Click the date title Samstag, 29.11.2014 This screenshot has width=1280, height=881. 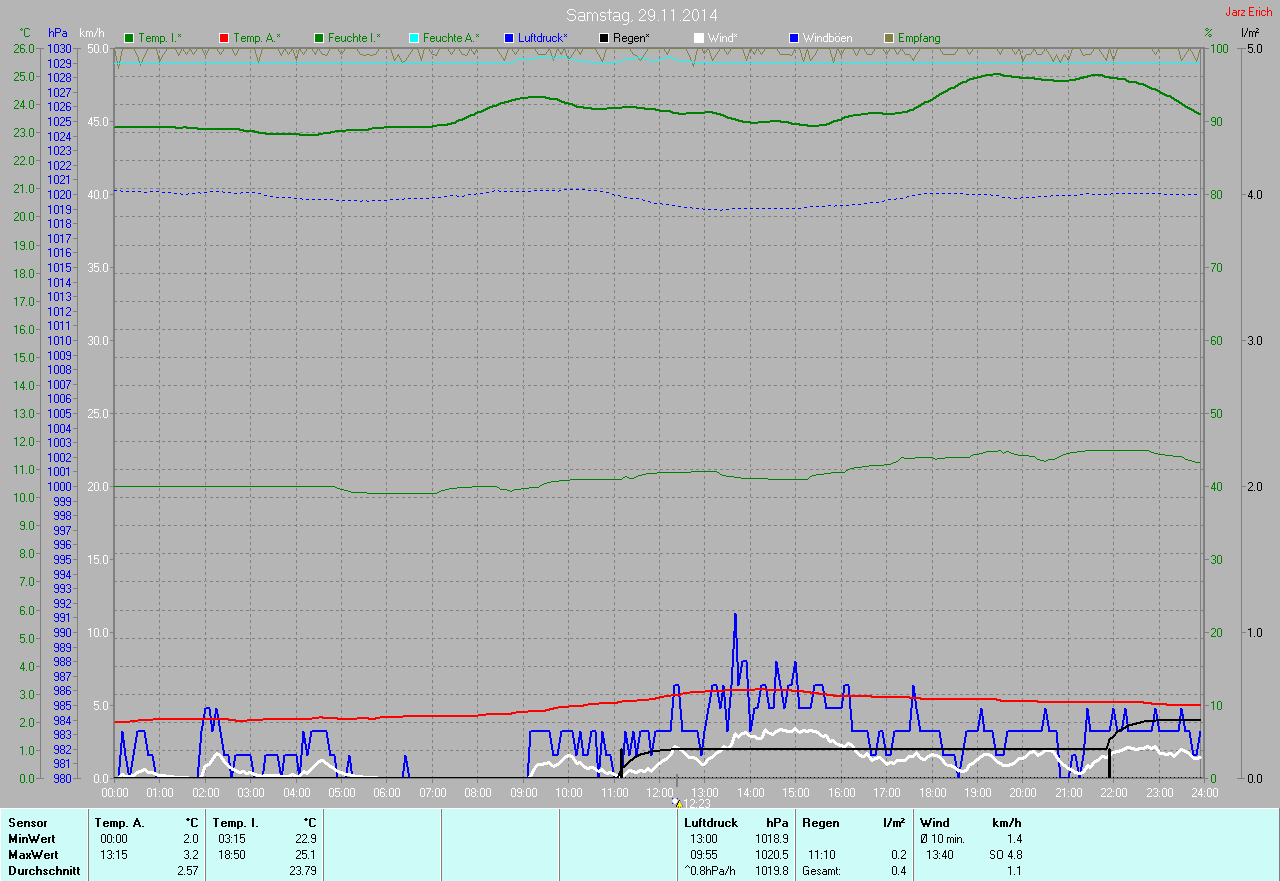[641, 15]
